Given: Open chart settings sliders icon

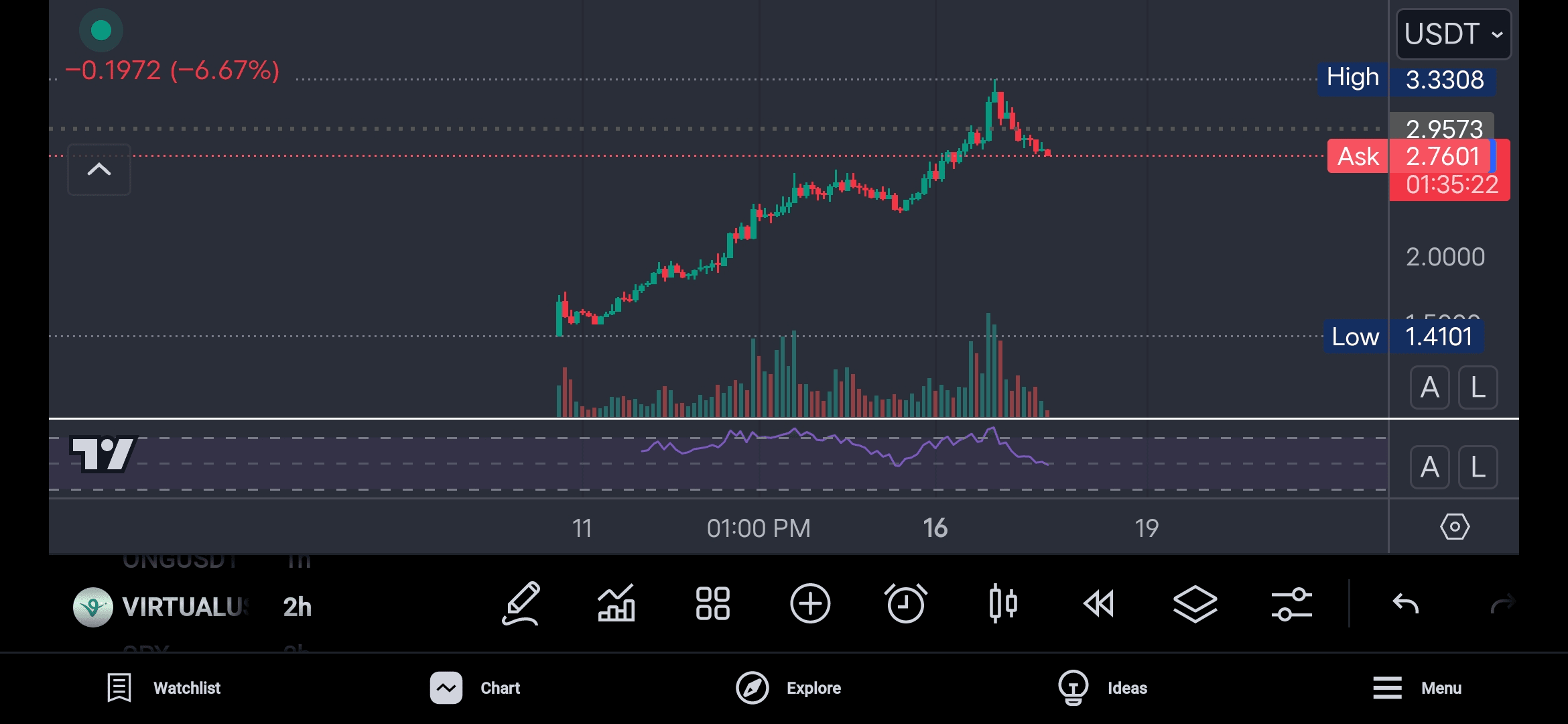Looking at the screenshot, I should (1291, 604).
